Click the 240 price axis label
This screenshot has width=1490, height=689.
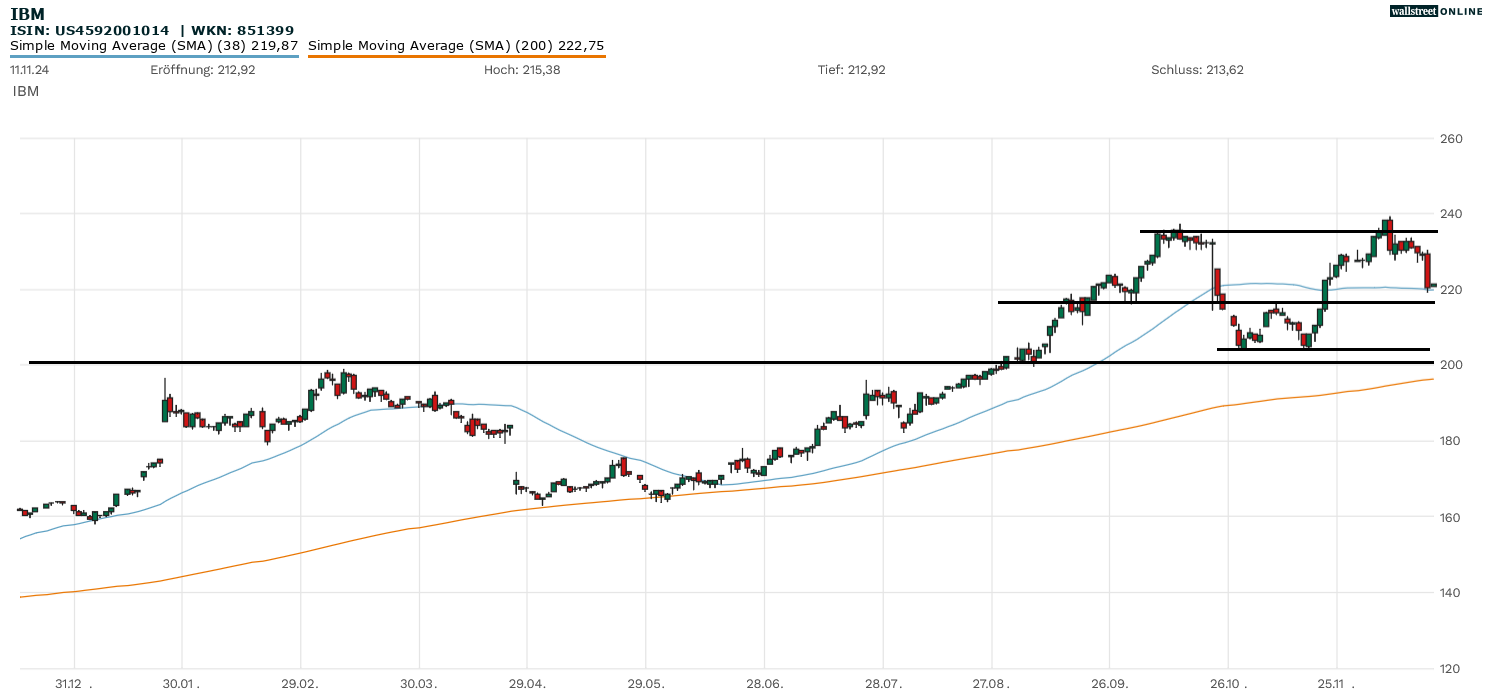pos(1451,214)
